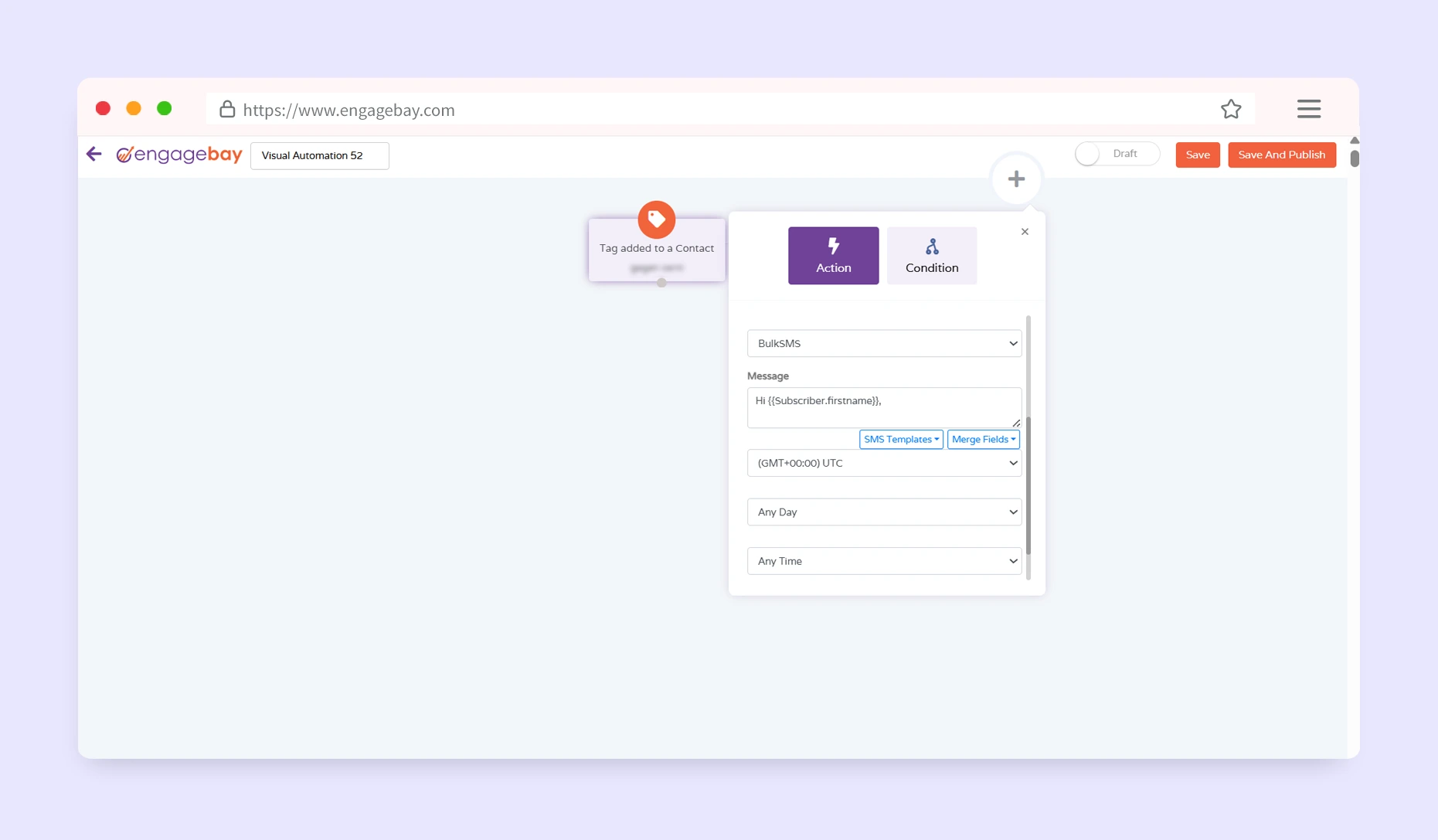Click the padlock icon in address bar

[x=226, y=109]
